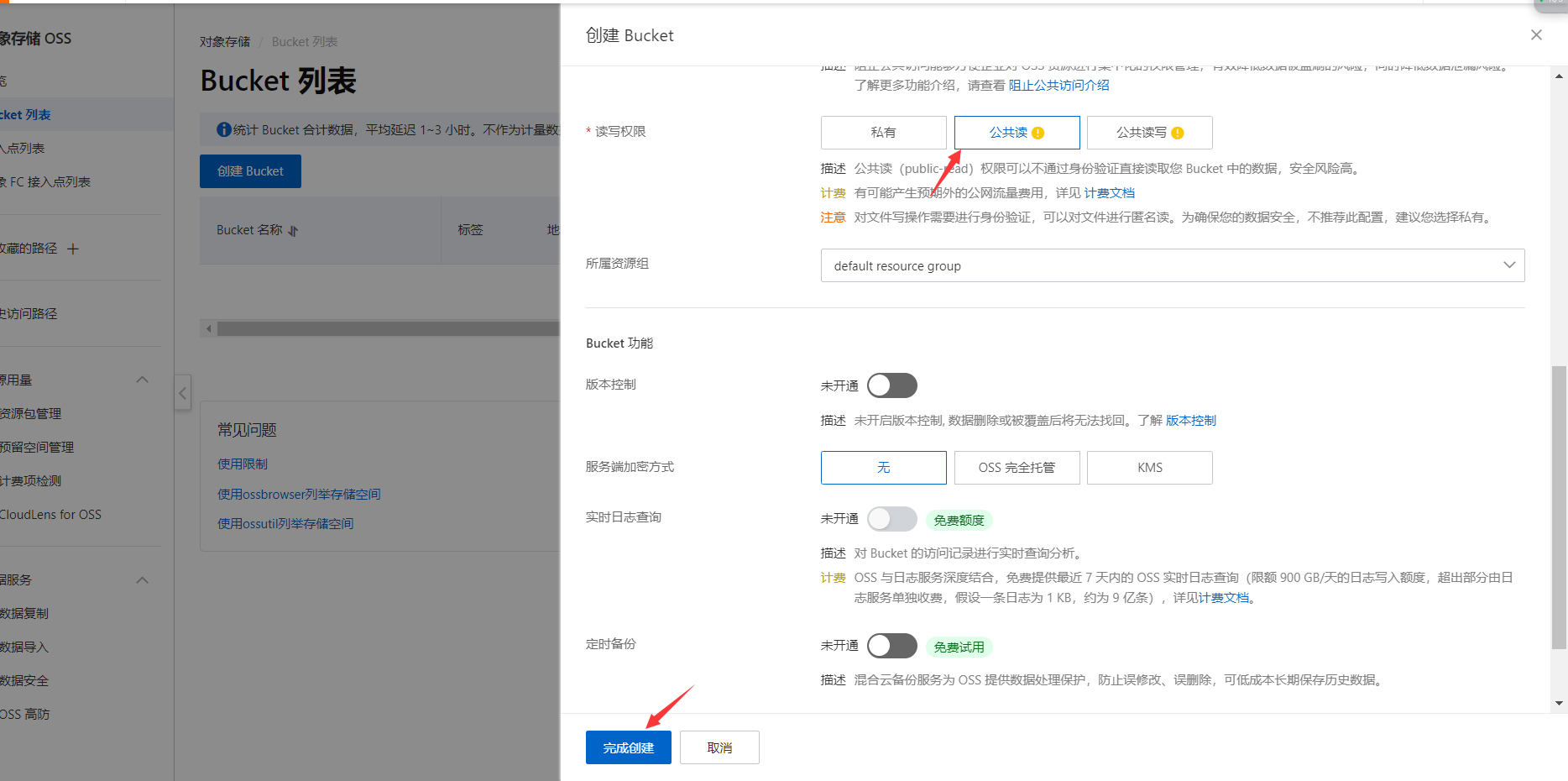Add favorite path with plus icon

73,249
